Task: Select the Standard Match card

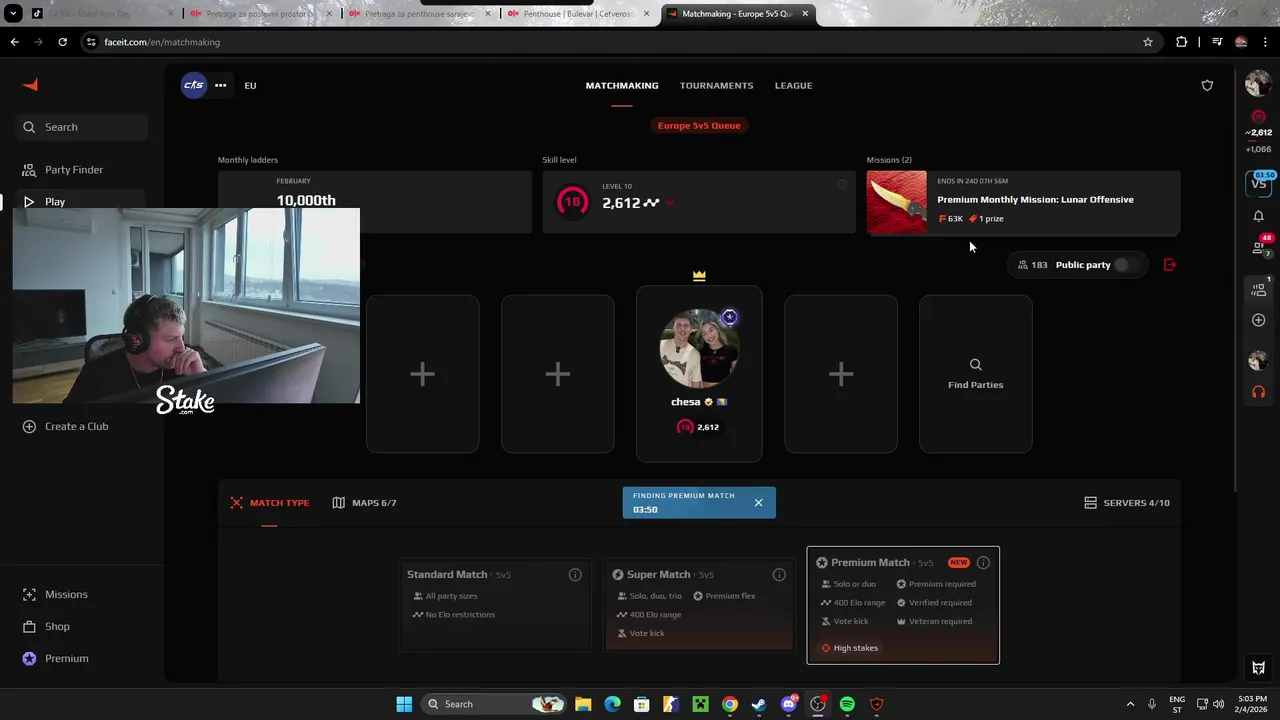Action: pos(494,606)
